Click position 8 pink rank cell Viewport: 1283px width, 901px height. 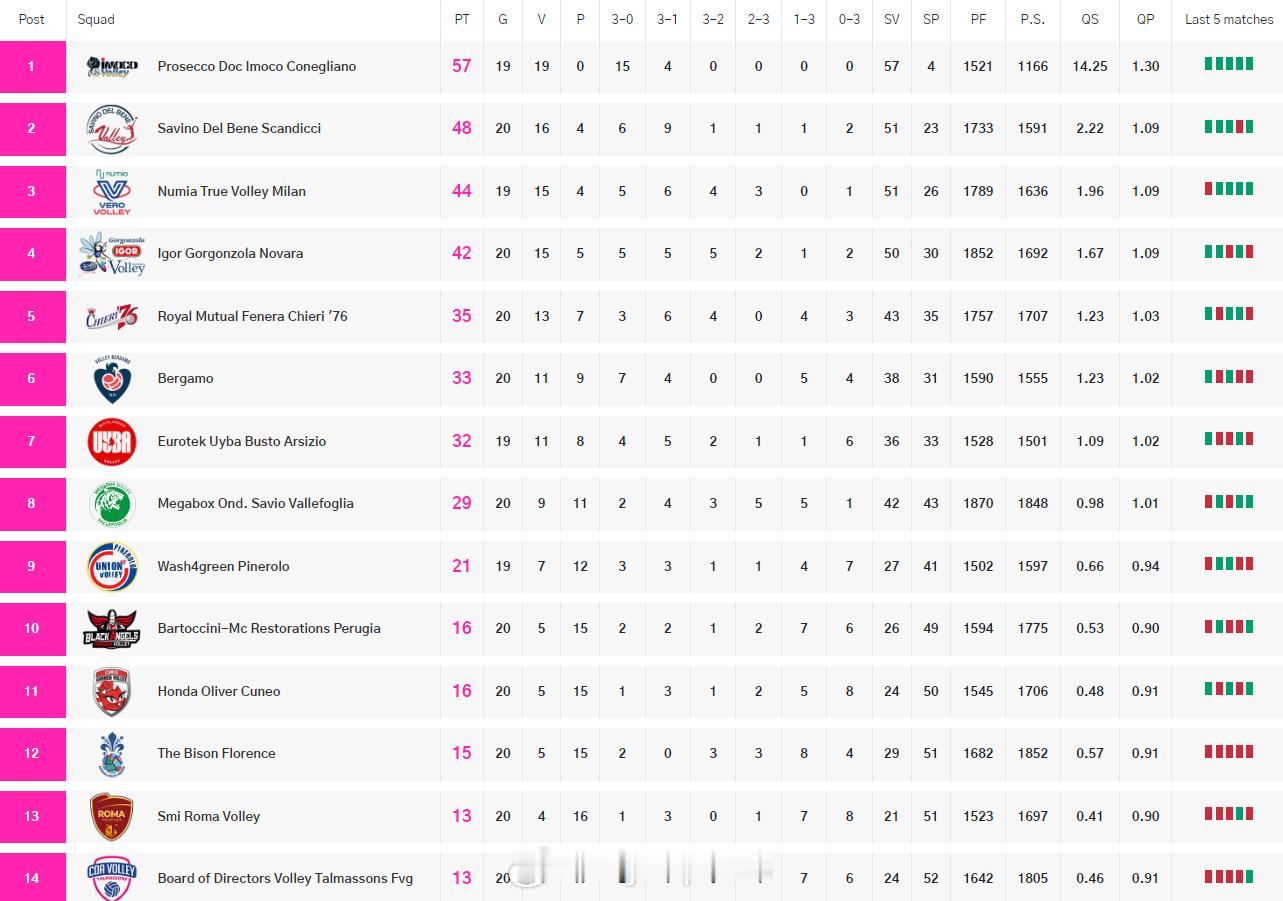(x=32, y=504)
